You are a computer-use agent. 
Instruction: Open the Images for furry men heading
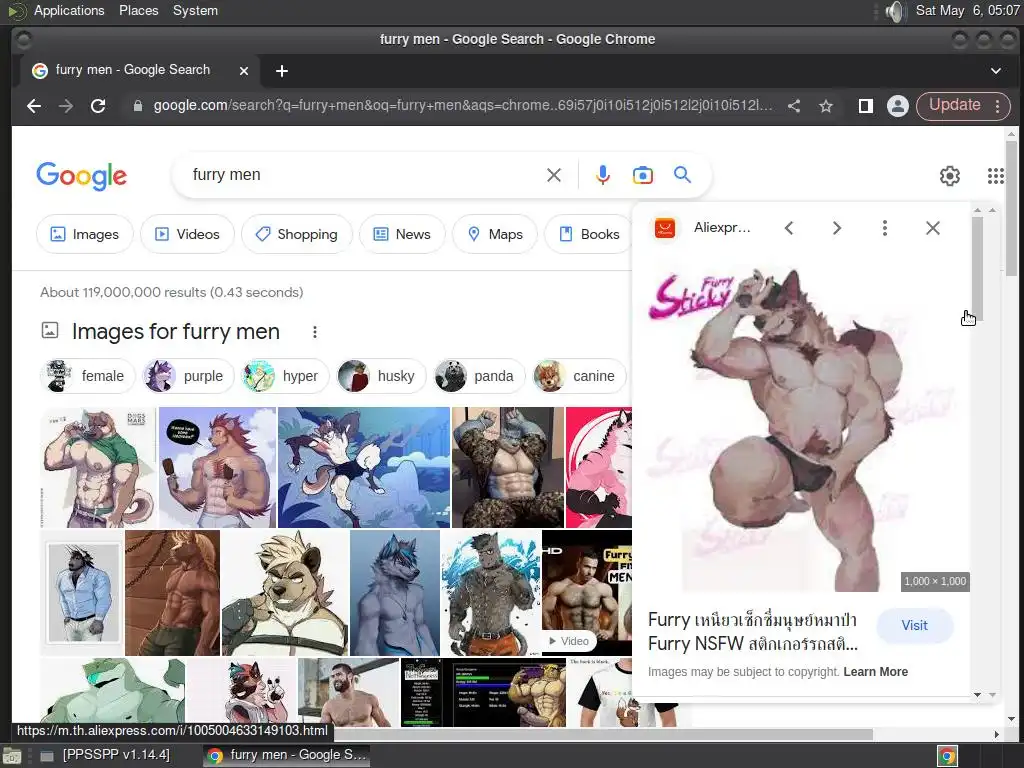click(x=176, y=332)
